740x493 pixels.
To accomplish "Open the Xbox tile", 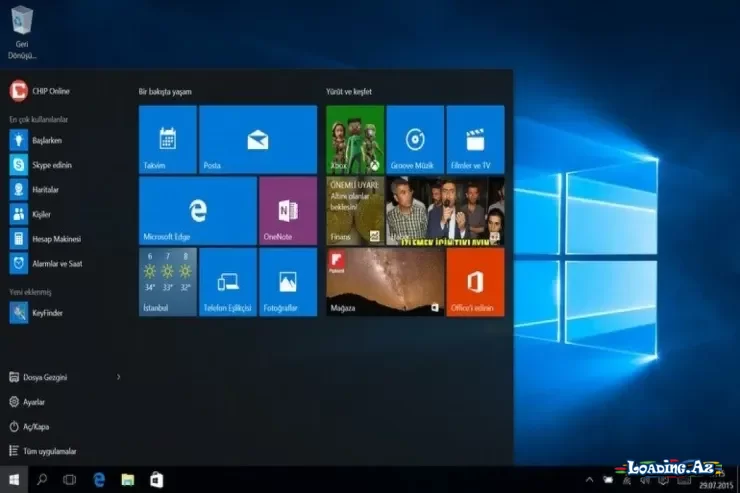I will coord(355,139).
